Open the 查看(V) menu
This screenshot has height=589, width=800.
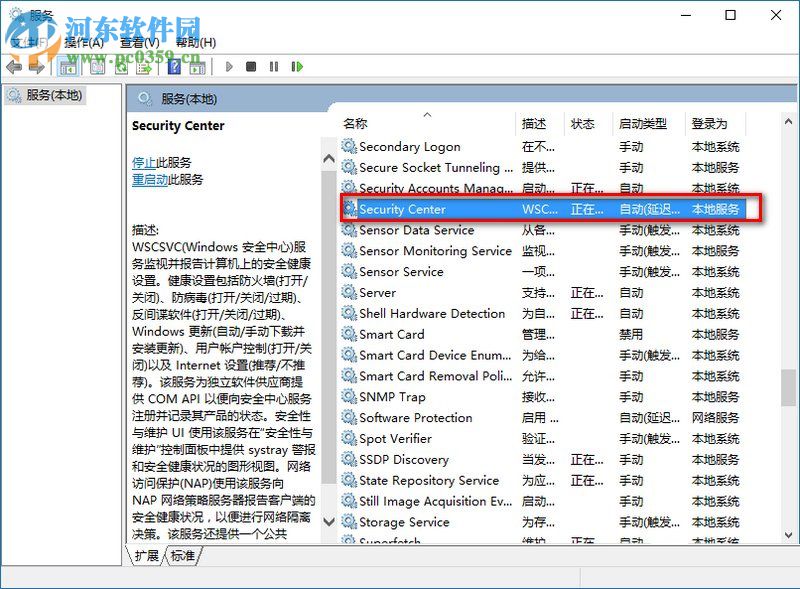pos(134,42)
